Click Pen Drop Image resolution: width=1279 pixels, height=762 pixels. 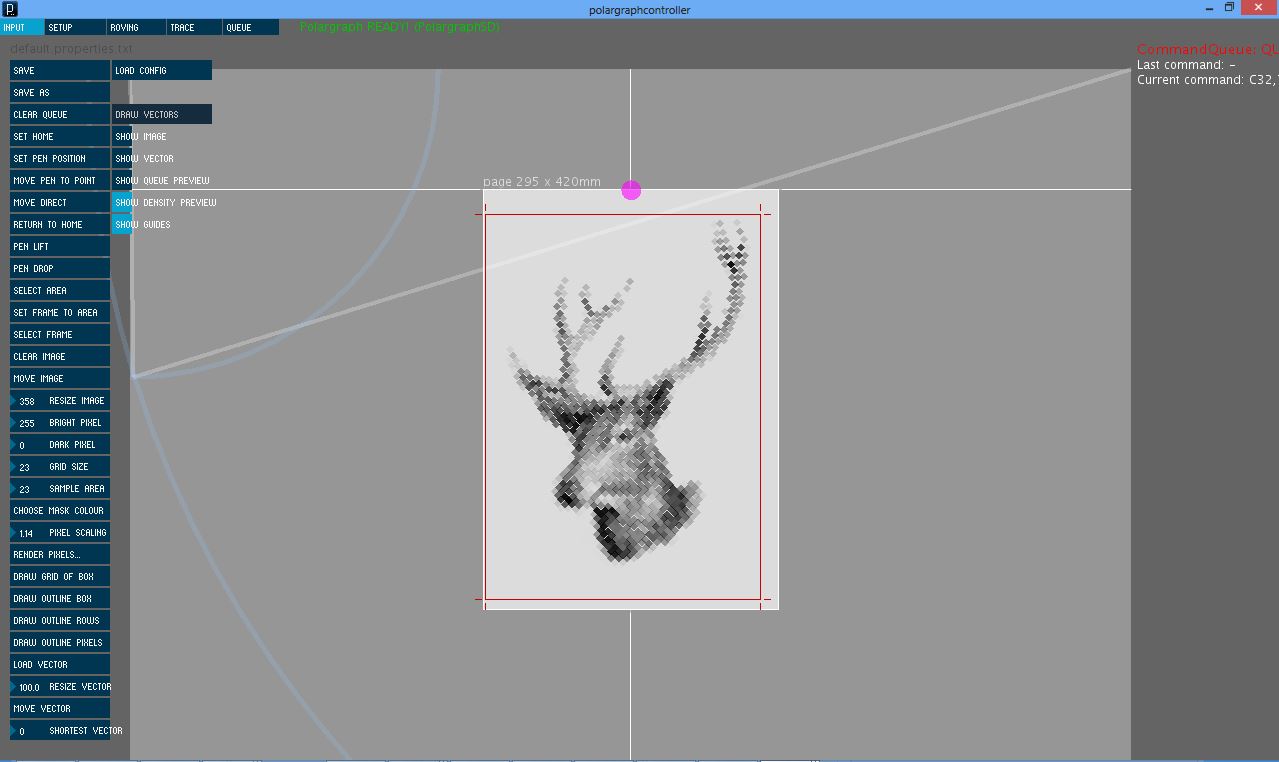coord(60,268)
